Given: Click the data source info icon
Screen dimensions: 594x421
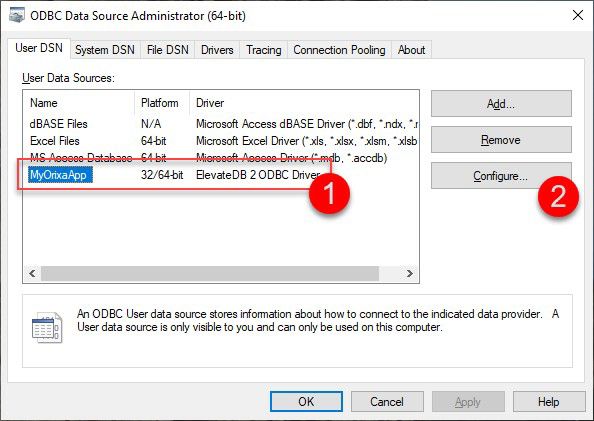Looking at the screenshot, I should point(47,327).
